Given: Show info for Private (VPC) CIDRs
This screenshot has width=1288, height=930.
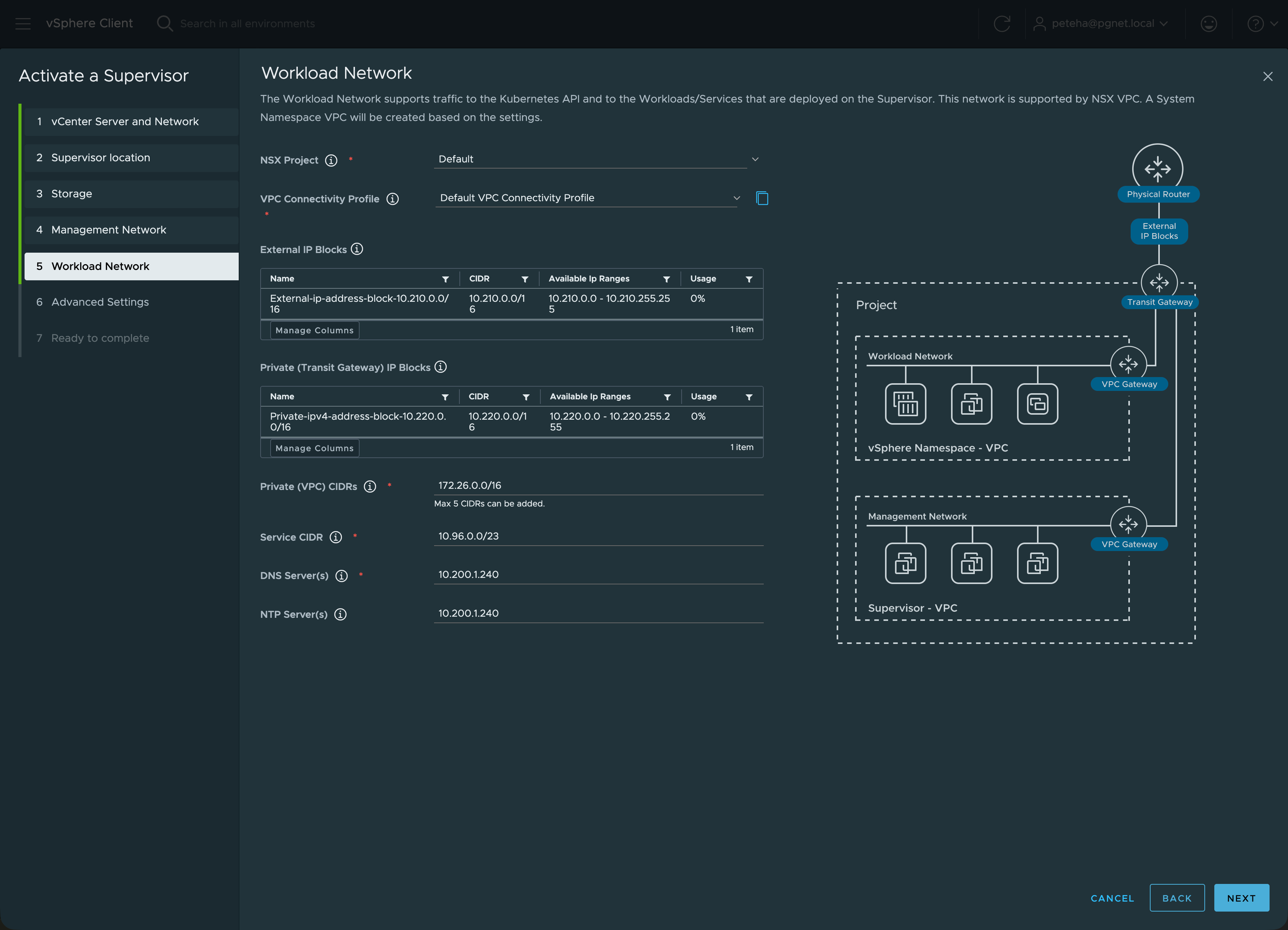Looking at the screenshot, I should (370, 486).
